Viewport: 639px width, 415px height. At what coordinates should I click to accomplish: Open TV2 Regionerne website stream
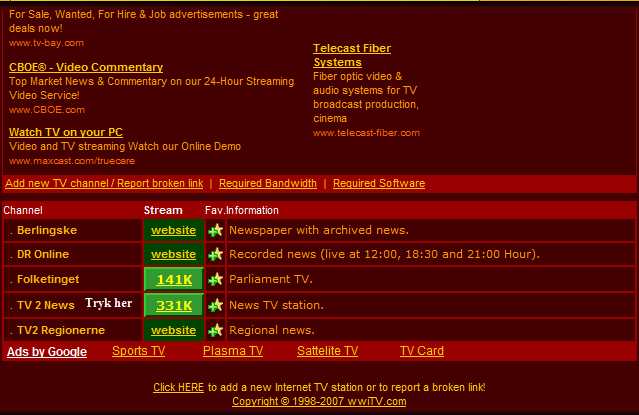[173, 330]
